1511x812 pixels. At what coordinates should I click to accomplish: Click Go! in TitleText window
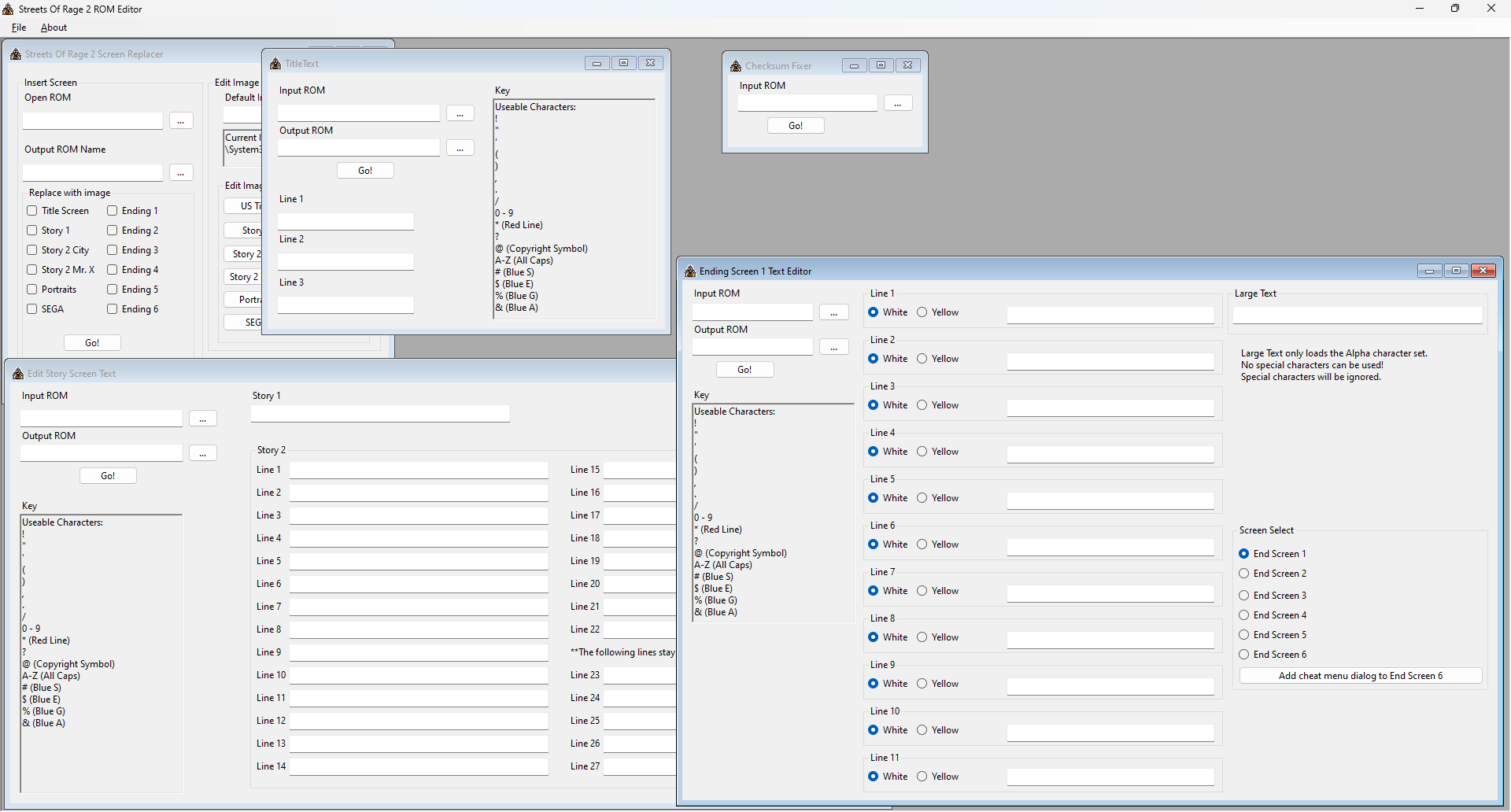click(x=365, y=171)
